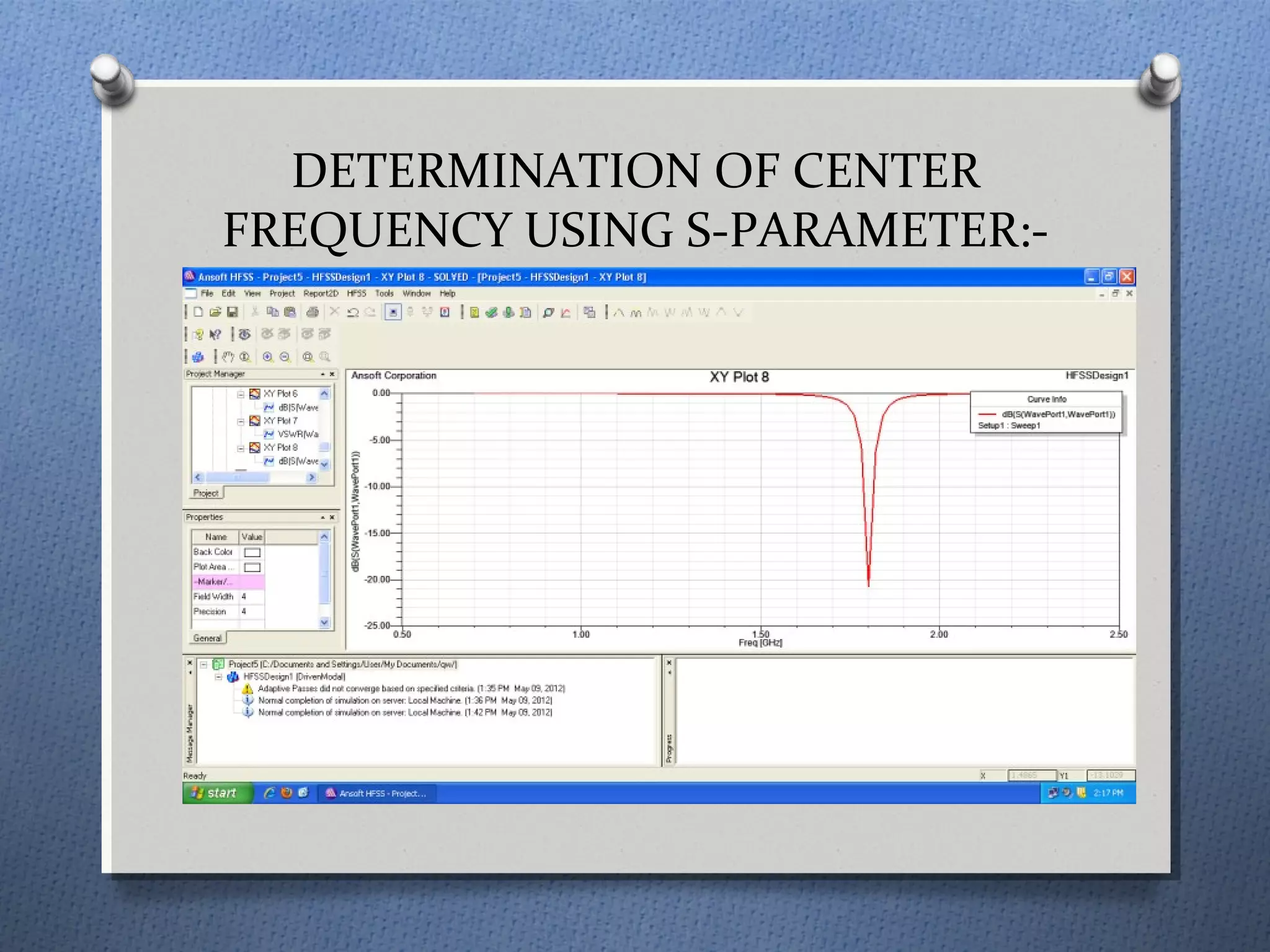
Task: Click the system tray clock 2:17 PM
Action: [1108, 793]
